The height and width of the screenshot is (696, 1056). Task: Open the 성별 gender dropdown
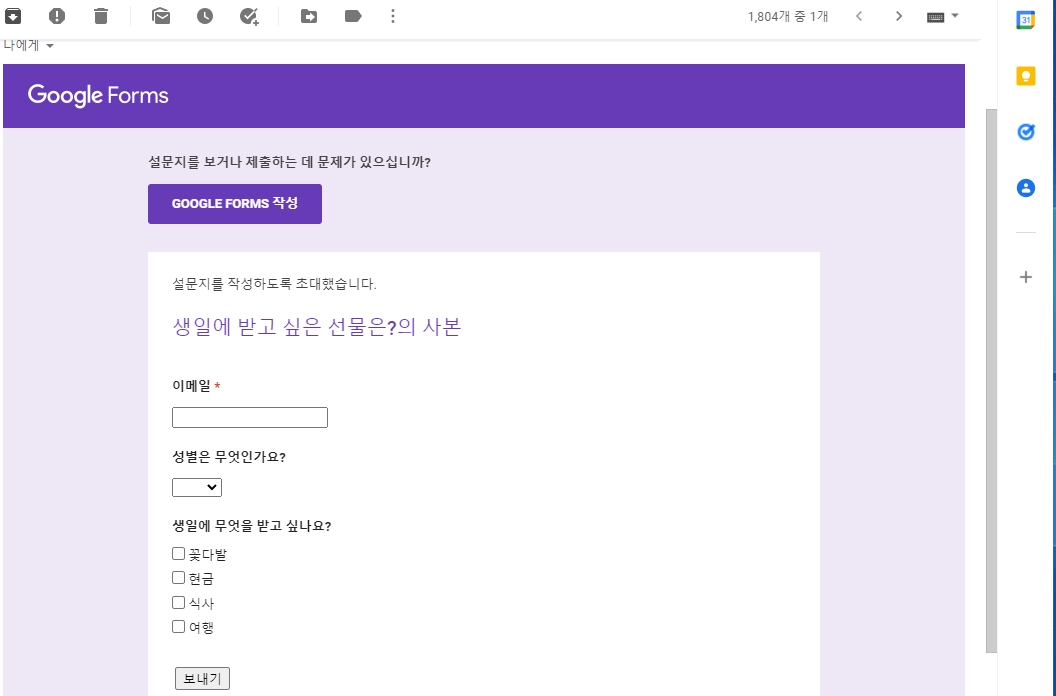197,487
